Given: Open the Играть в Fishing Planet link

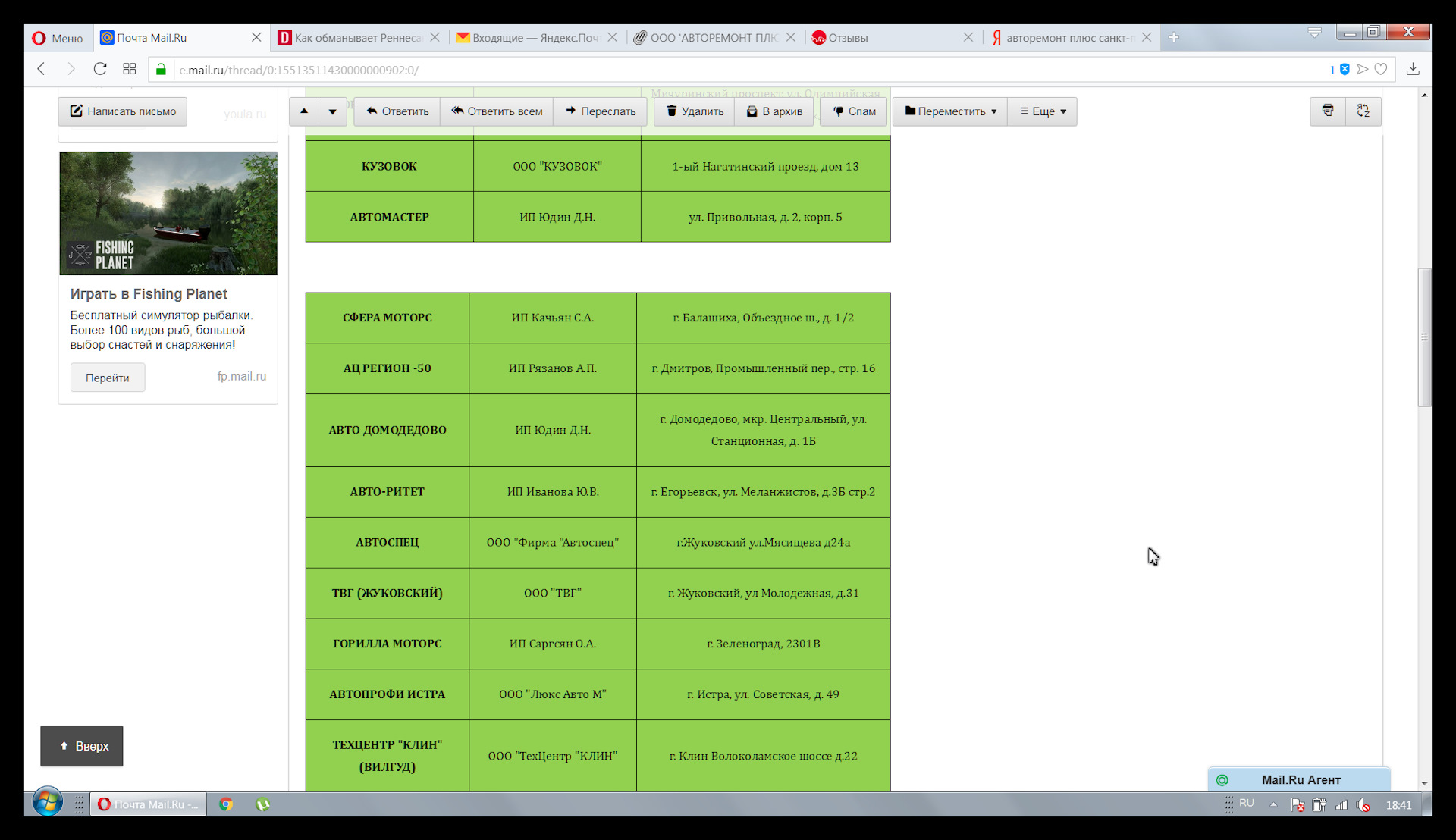Looking at the screenshot, I should pos(149,294).
